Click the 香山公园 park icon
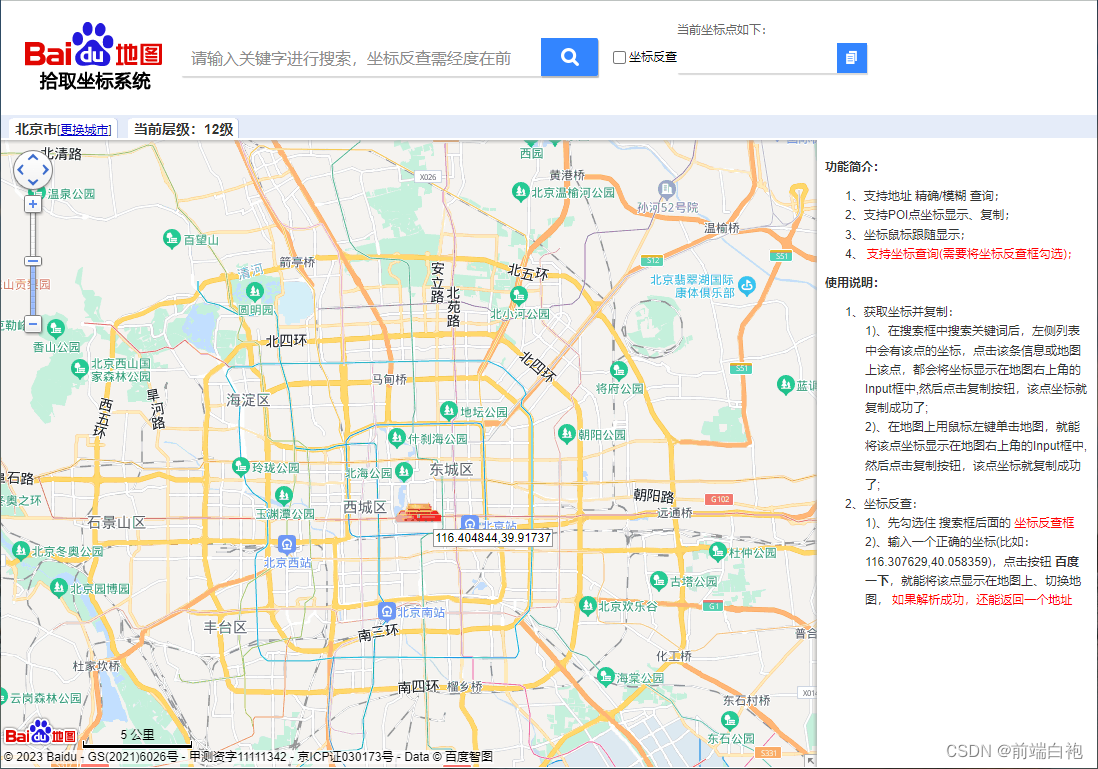This screenshot has height=769, width=1098. (x=56, y=328)
